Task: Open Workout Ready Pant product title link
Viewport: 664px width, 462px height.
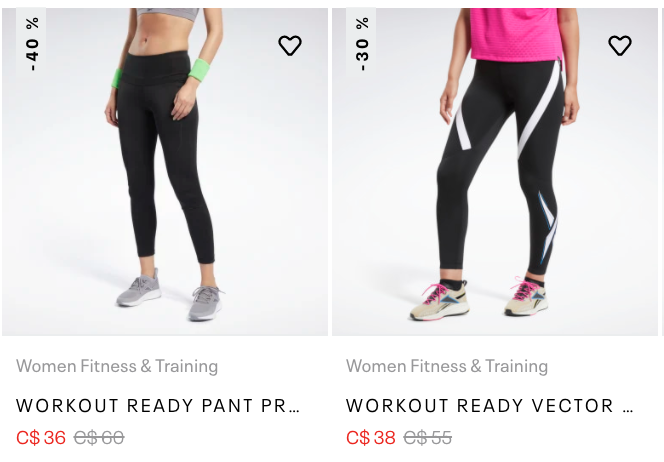Action: (x=158, y=406)
